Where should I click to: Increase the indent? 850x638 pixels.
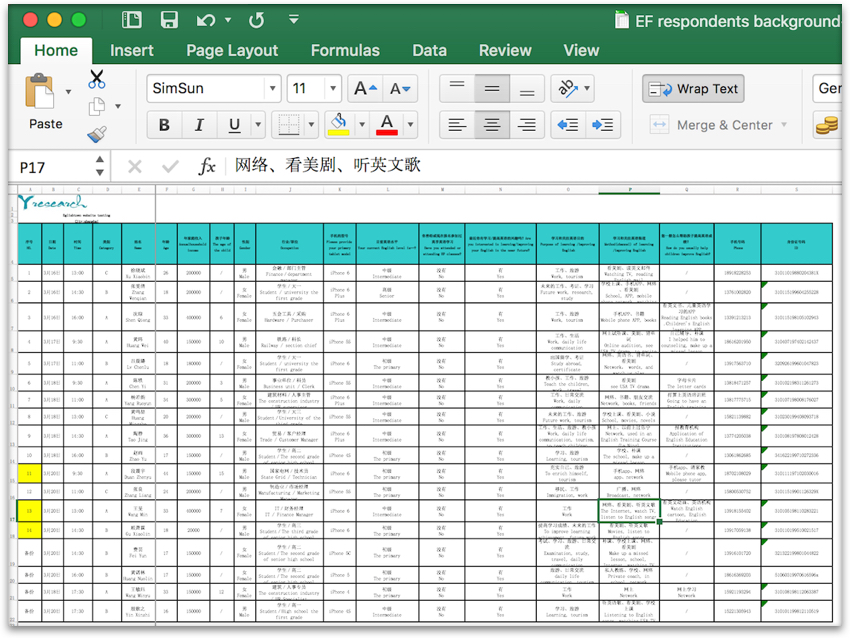point(602,125)
